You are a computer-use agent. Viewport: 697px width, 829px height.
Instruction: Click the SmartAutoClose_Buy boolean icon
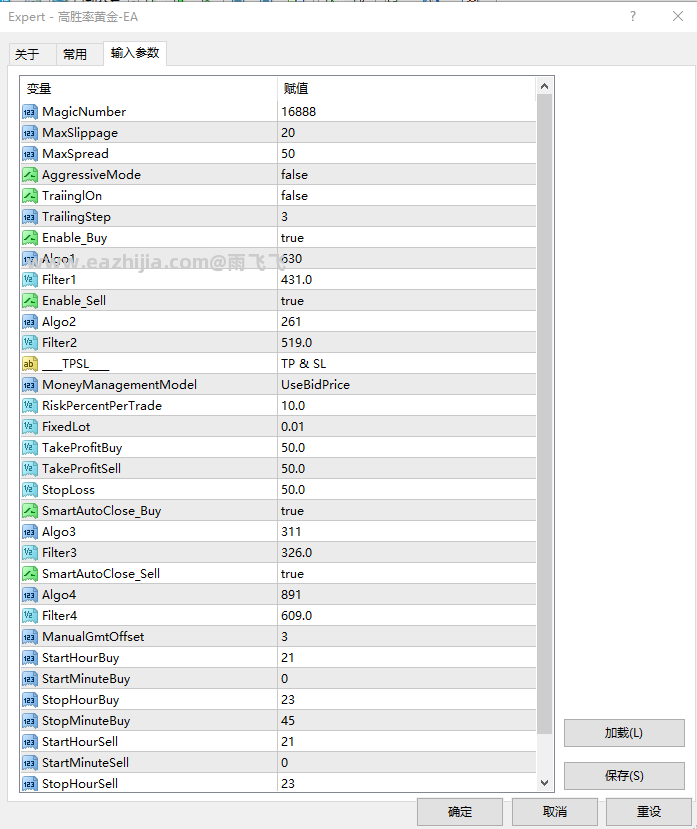pos(30,511)
